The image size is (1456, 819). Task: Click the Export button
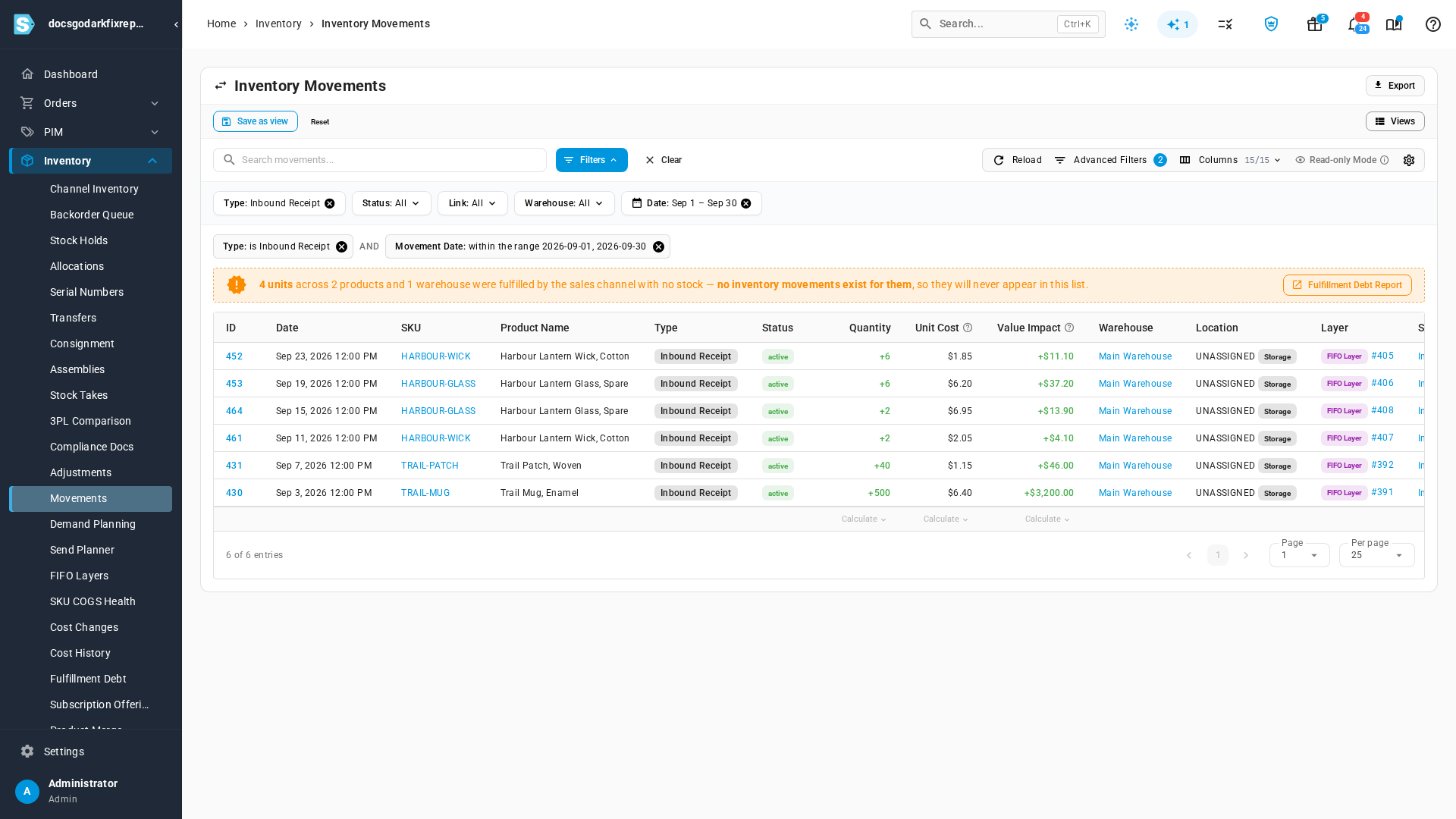pos(1395,86)
